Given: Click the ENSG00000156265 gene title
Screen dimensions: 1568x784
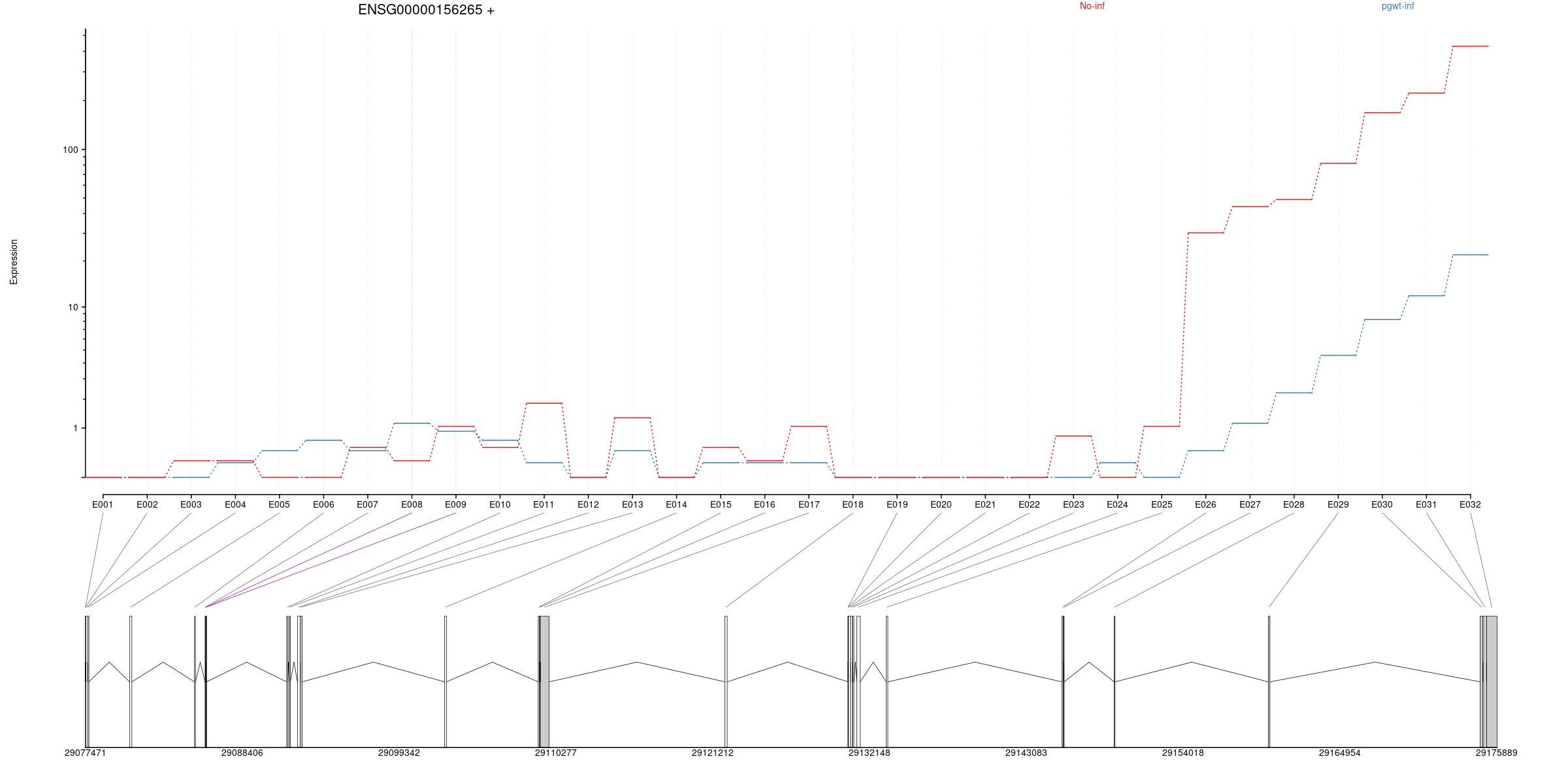Looking at the screenshot, I should [x=426, y=10].
